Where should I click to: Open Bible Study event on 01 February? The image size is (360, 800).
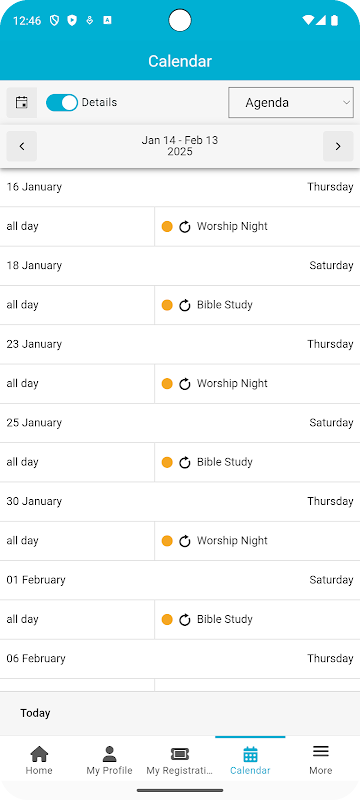225,619
